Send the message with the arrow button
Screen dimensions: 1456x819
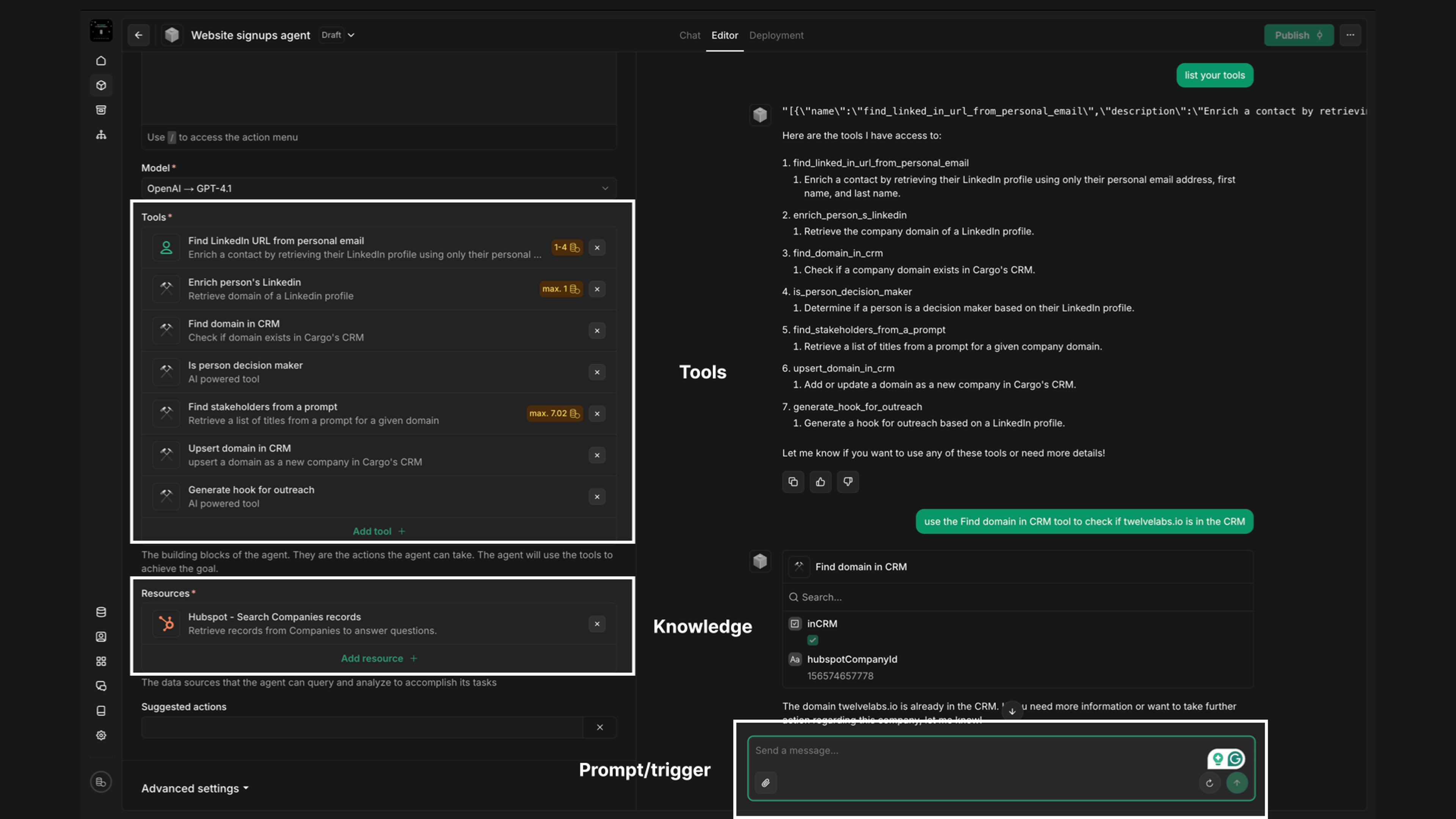(x=1237, y=783)
